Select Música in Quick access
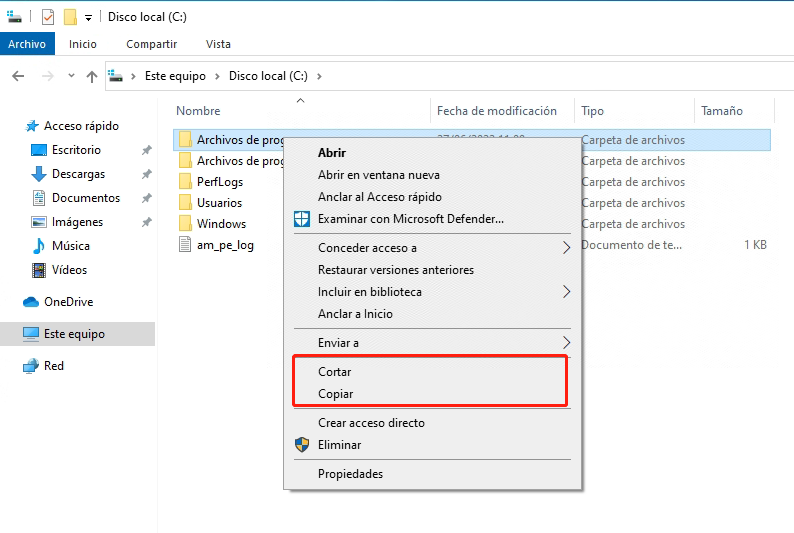 pyautogui.click(x=70, y=246)
